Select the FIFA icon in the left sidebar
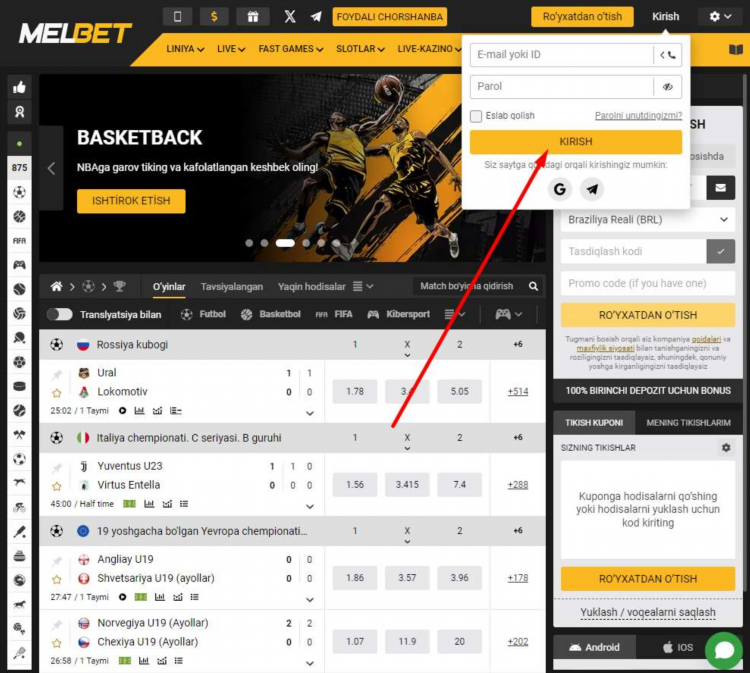This screenshot has height=673, width=750. [20, 241]
